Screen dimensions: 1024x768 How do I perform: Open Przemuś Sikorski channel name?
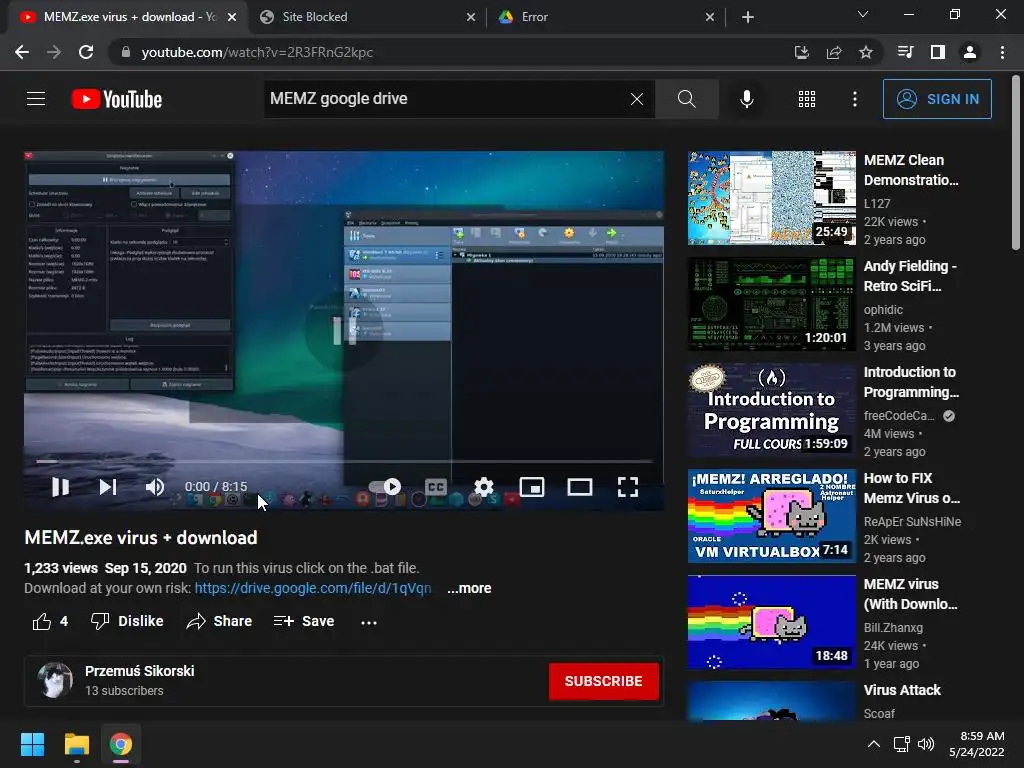tap(140, 671)
